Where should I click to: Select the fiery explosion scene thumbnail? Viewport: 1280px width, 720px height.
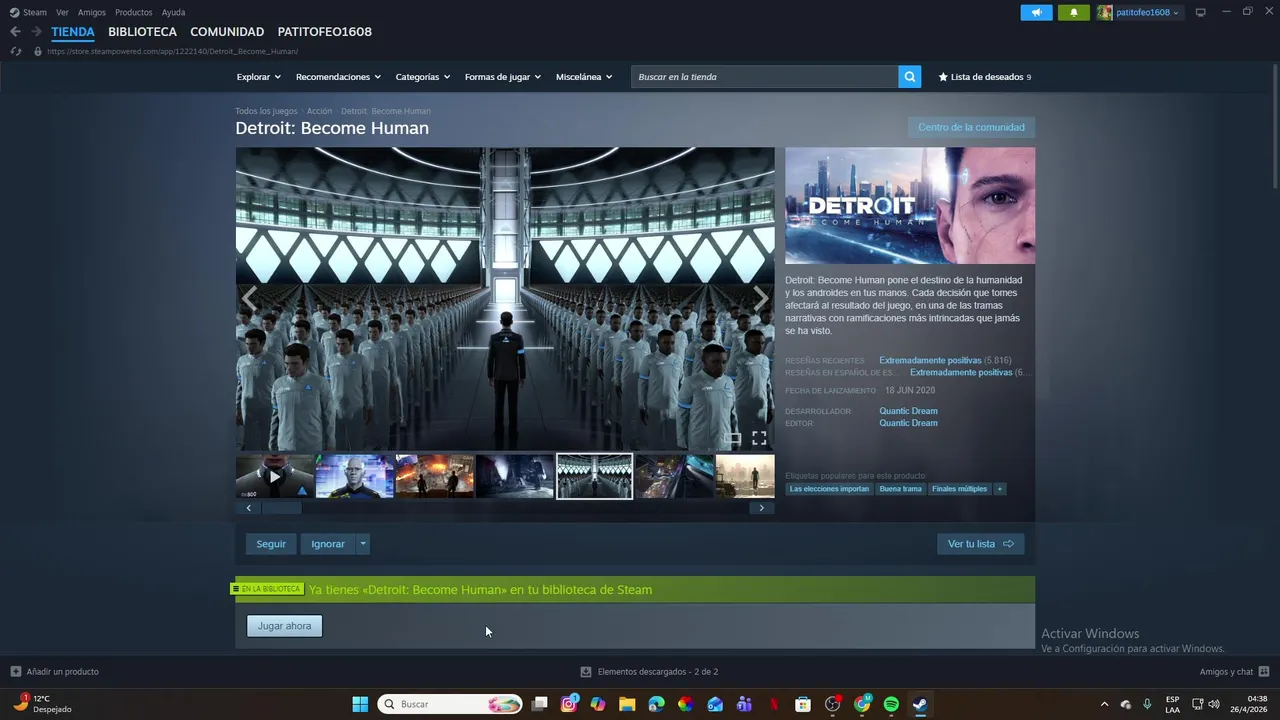point(435,476)
